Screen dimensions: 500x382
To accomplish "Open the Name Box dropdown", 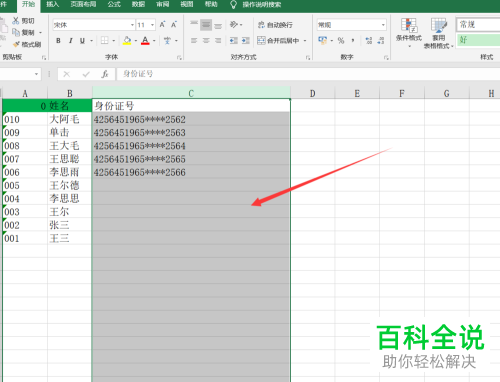I will [x=36, y=74].
